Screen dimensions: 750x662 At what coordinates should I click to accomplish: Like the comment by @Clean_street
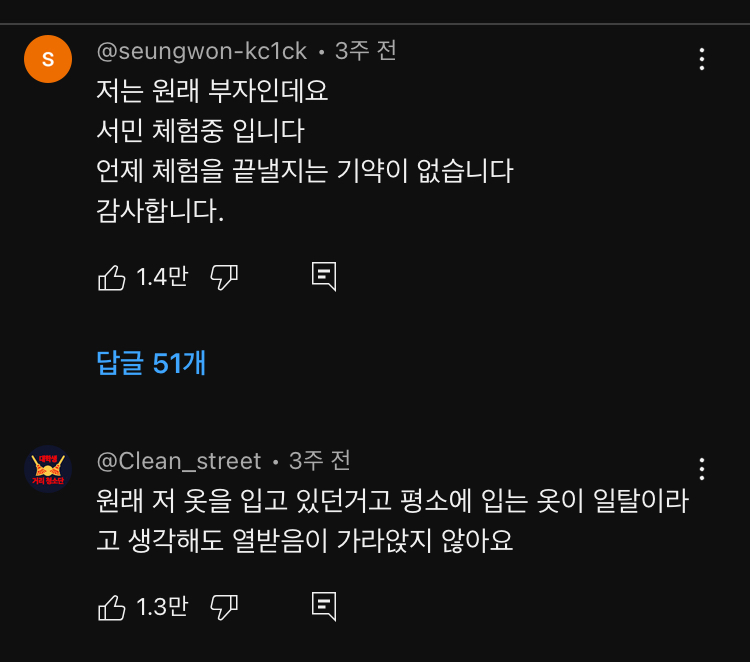pos(112,606)
